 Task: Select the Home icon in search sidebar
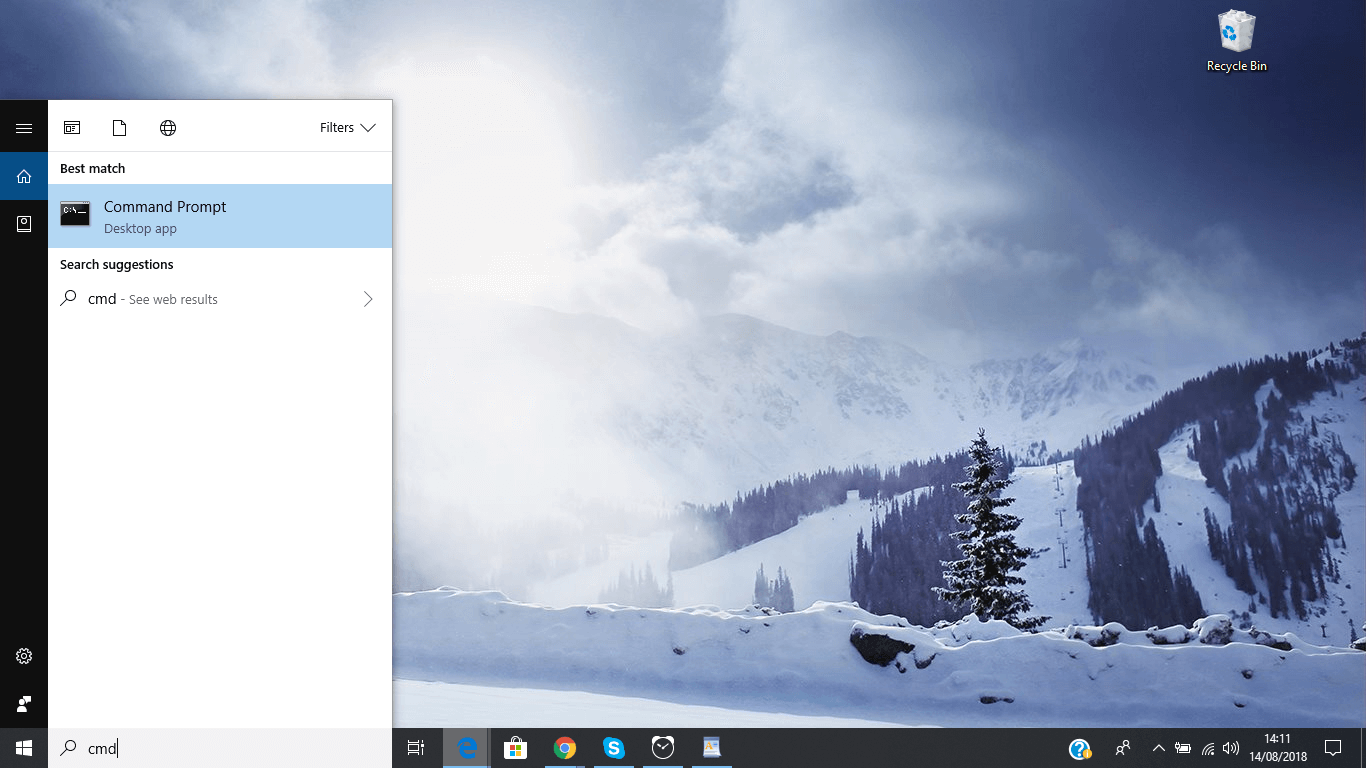coord(24,176)
